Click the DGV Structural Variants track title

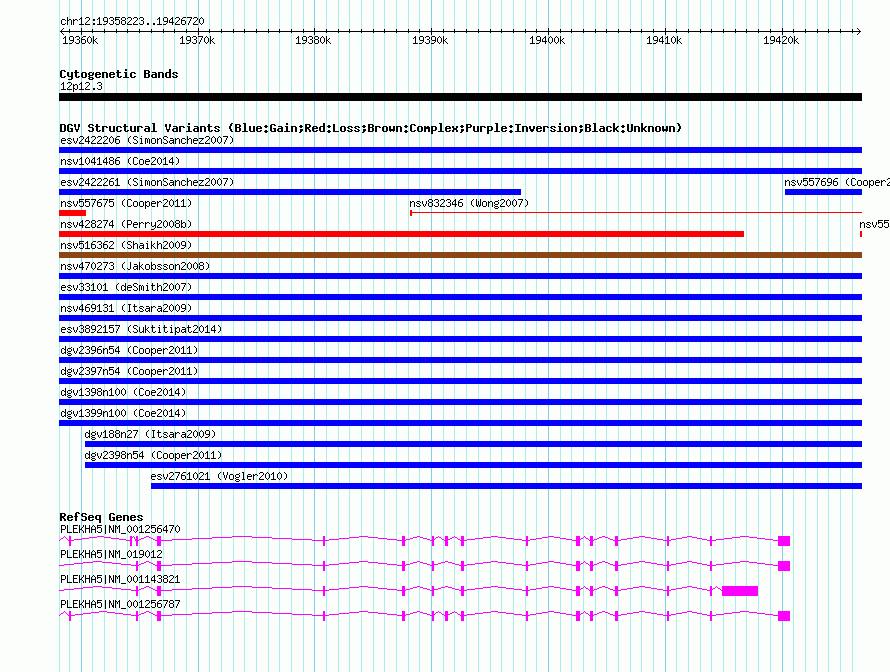pos(370,128)
